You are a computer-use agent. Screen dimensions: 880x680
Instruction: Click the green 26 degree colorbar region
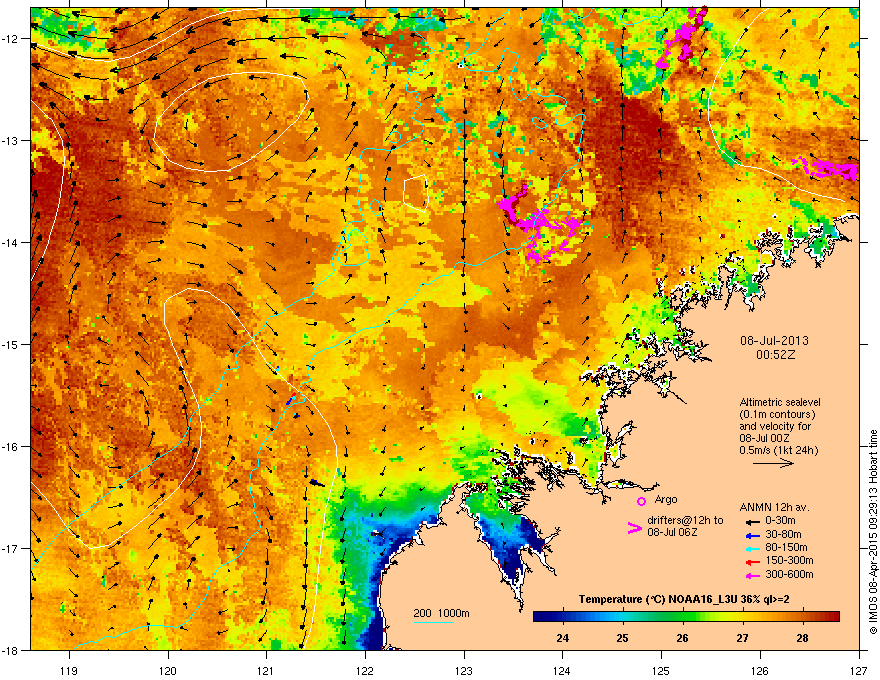point(682,617)
